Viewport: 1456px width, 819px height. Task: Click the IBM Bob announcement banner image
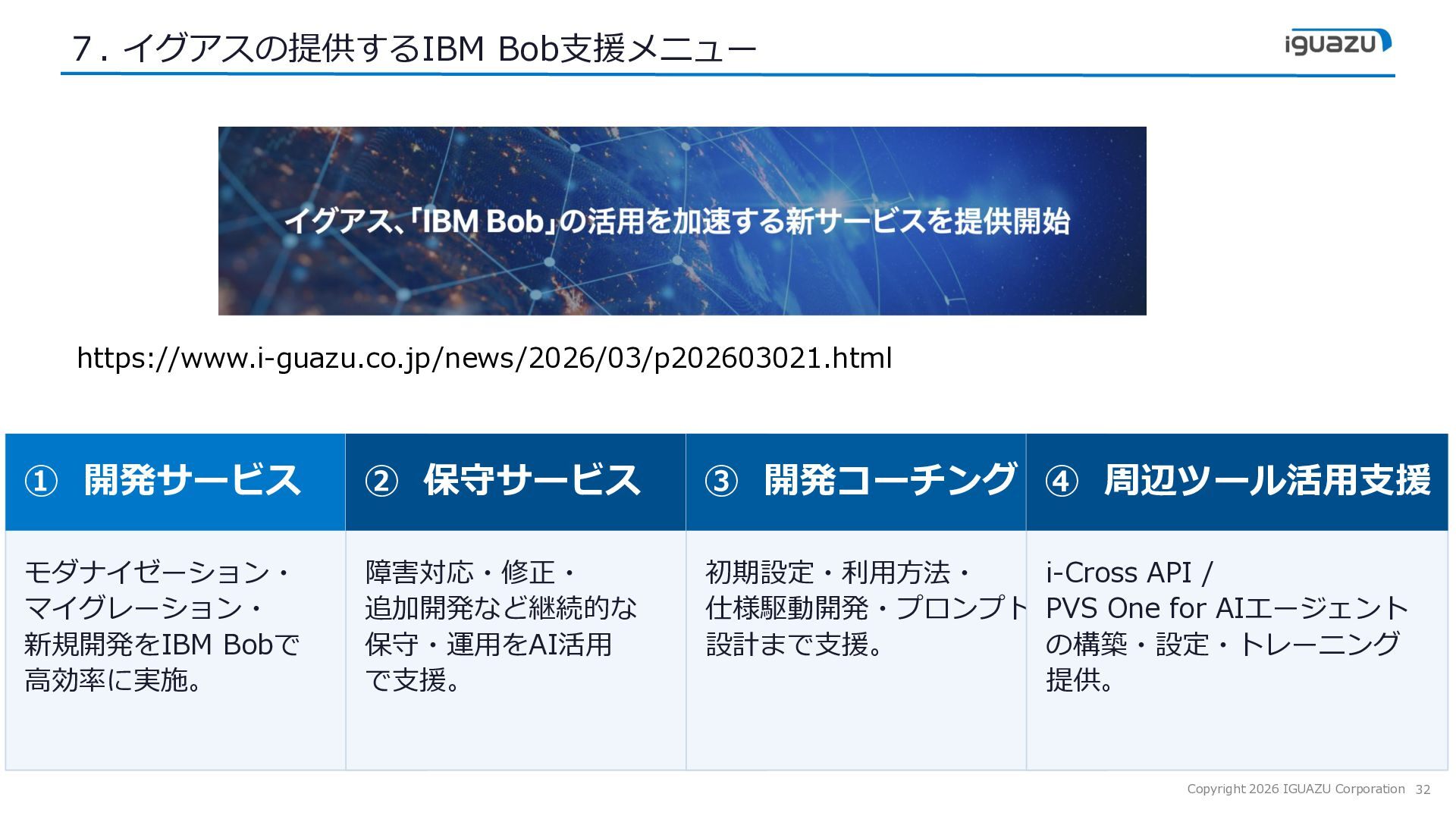point(682,221)
